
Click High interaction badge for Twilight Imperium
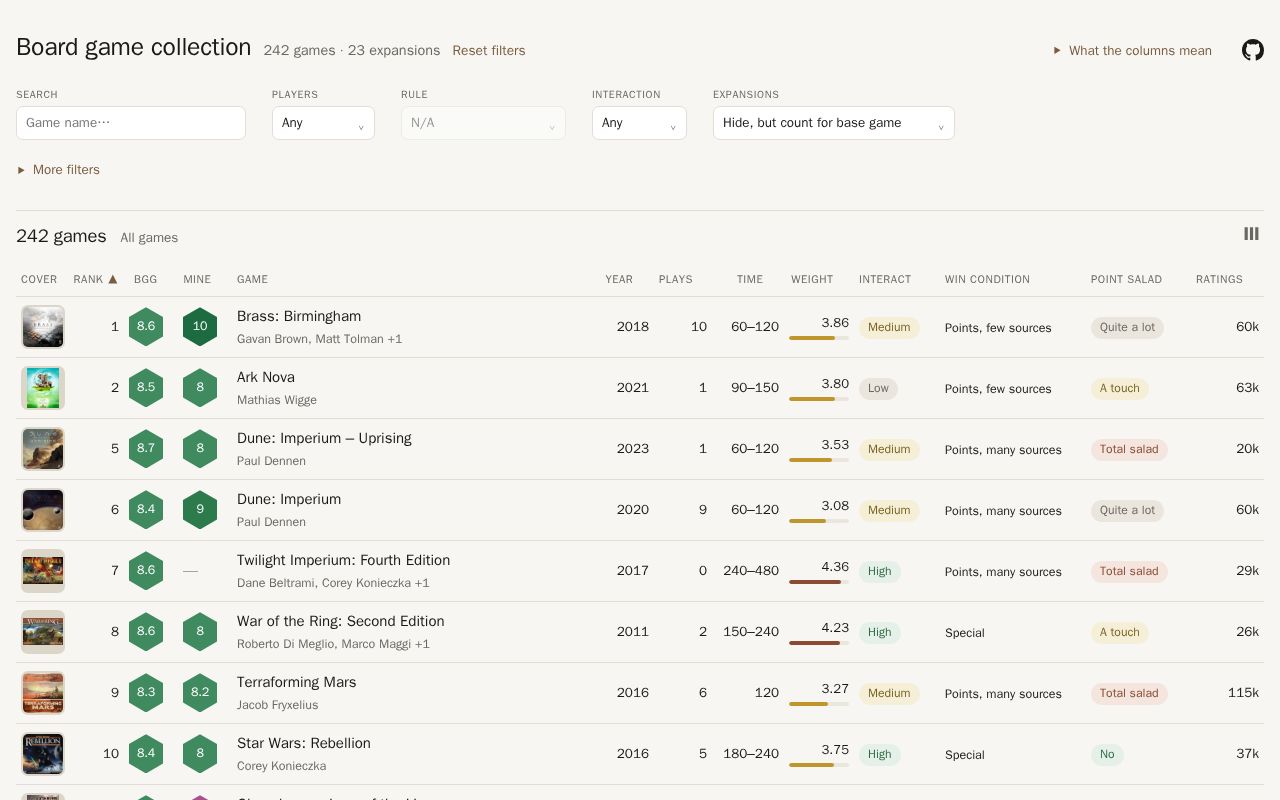coord(880,571)
